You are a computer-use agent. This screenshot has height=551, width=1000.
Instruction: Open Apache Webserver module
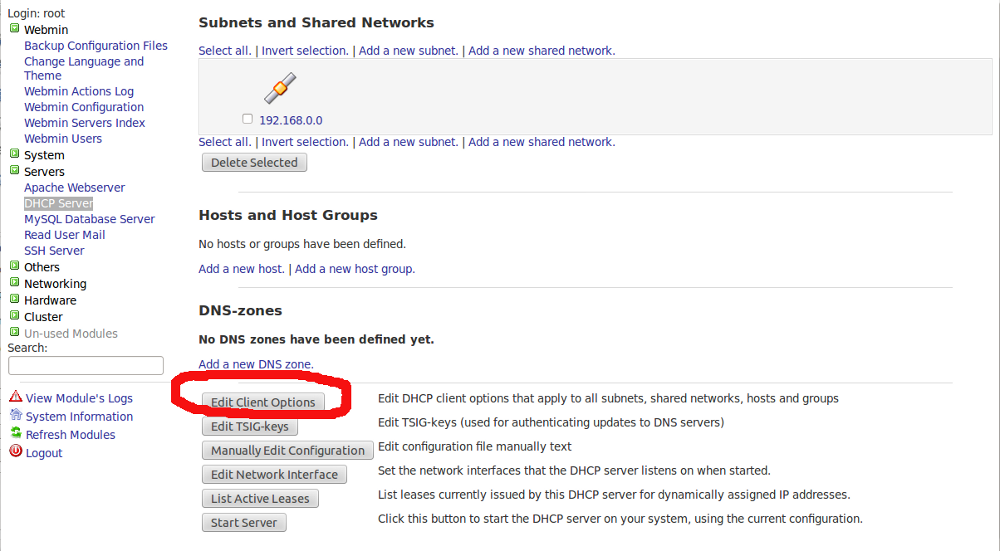(x=74, y=187)
